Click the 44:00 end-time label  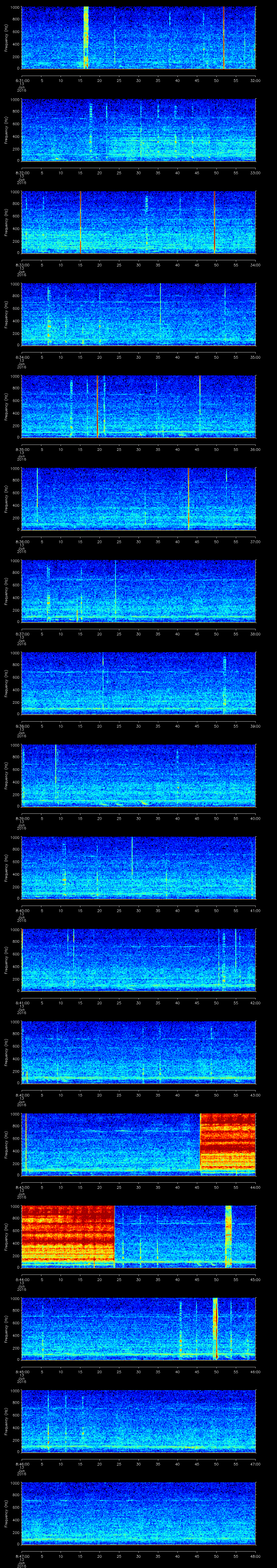[255, 1187]
